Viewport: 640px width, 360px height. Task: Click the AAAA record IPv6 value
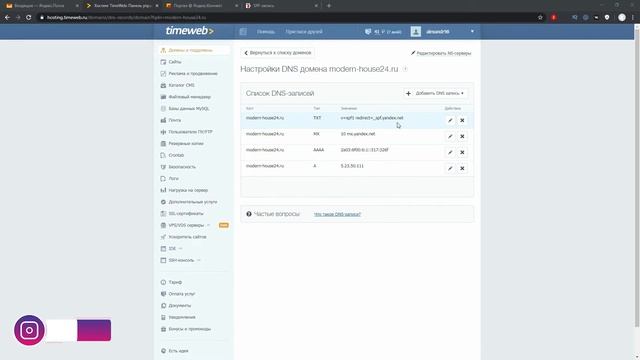click(364, 150)
